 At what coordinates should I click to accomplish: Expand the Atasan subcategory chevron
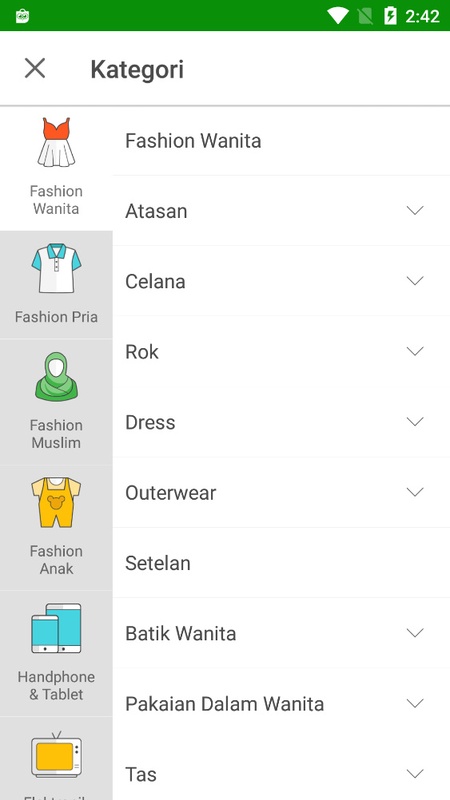pos(415,210)
